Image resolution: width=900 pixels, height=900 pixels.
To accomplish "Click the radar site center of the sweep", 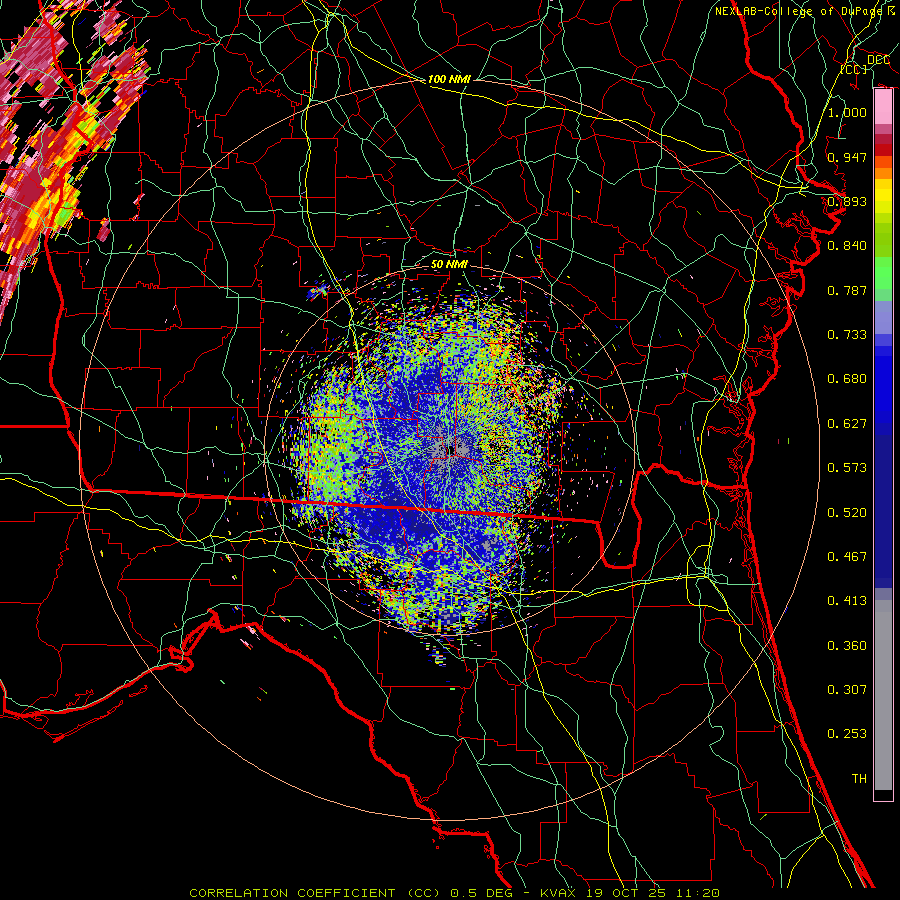I will (449, 451).
